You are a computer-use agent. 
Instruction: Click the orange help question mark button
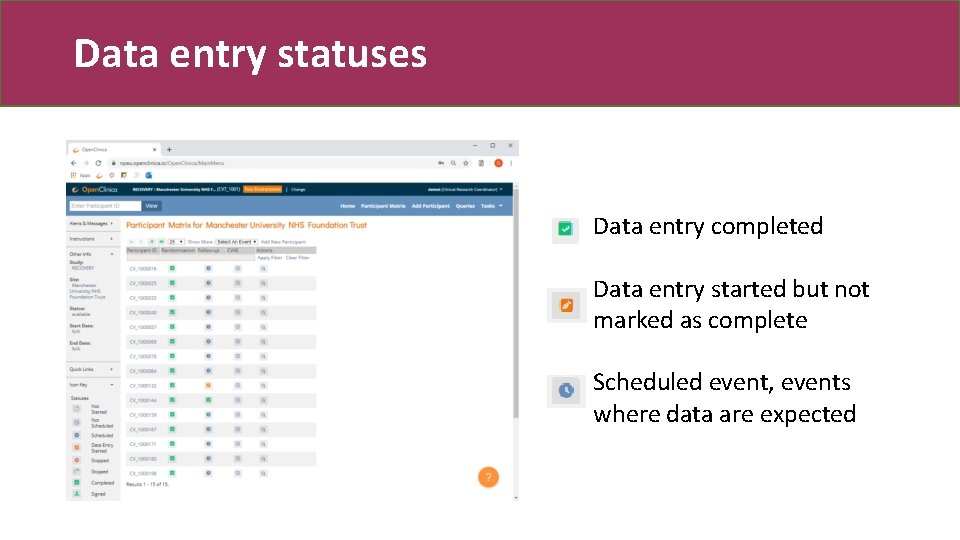pos(488,477)
